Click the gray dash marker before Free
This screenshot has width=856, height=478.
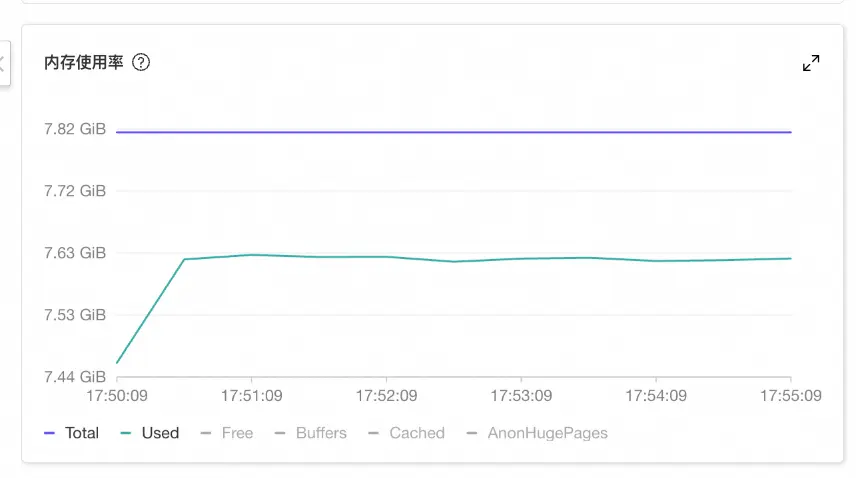(206, 433)
